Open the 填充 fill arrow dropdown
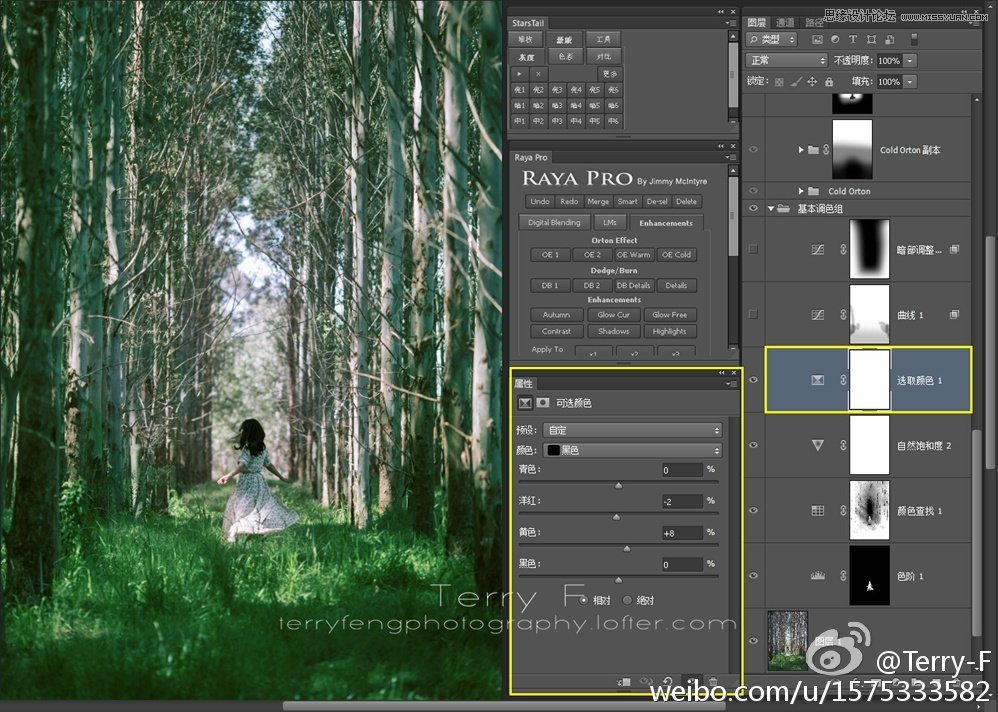Viewport: 998px width, 712px height. click(910, 81)
